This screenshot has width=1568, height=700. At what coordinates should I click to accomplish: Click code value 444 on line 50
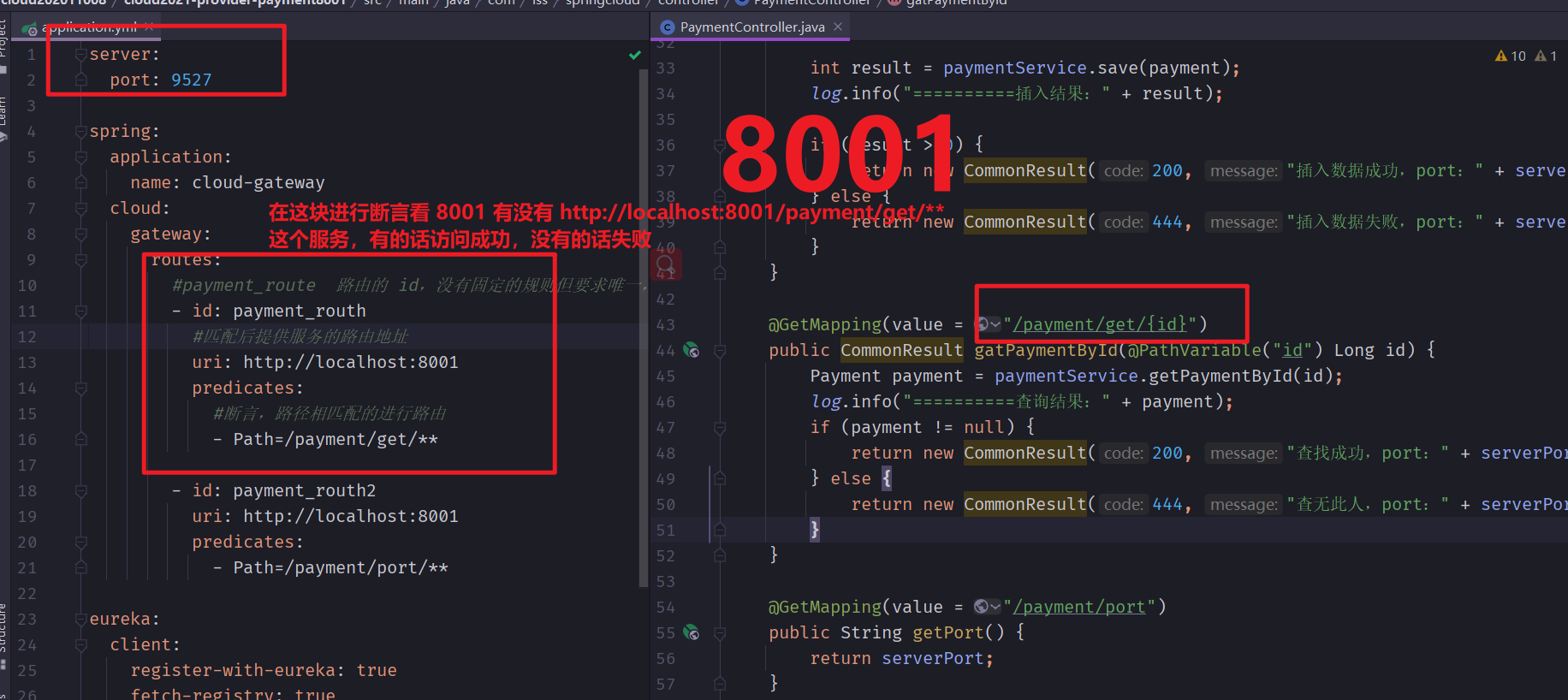[x=1167, y=504]
